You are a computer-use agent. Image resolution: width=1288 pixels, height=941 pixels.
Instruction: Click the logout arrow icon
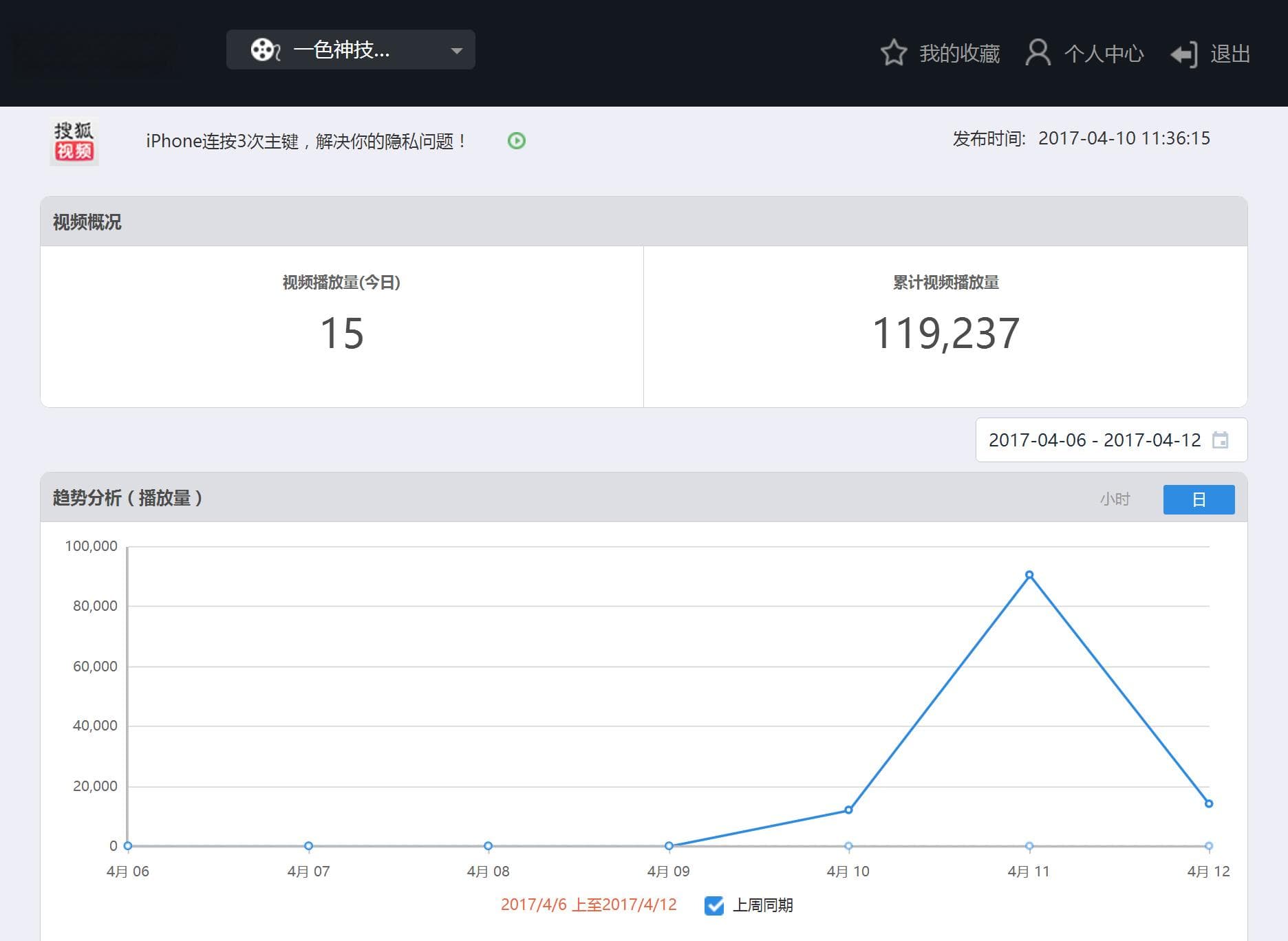(1184, 54)
